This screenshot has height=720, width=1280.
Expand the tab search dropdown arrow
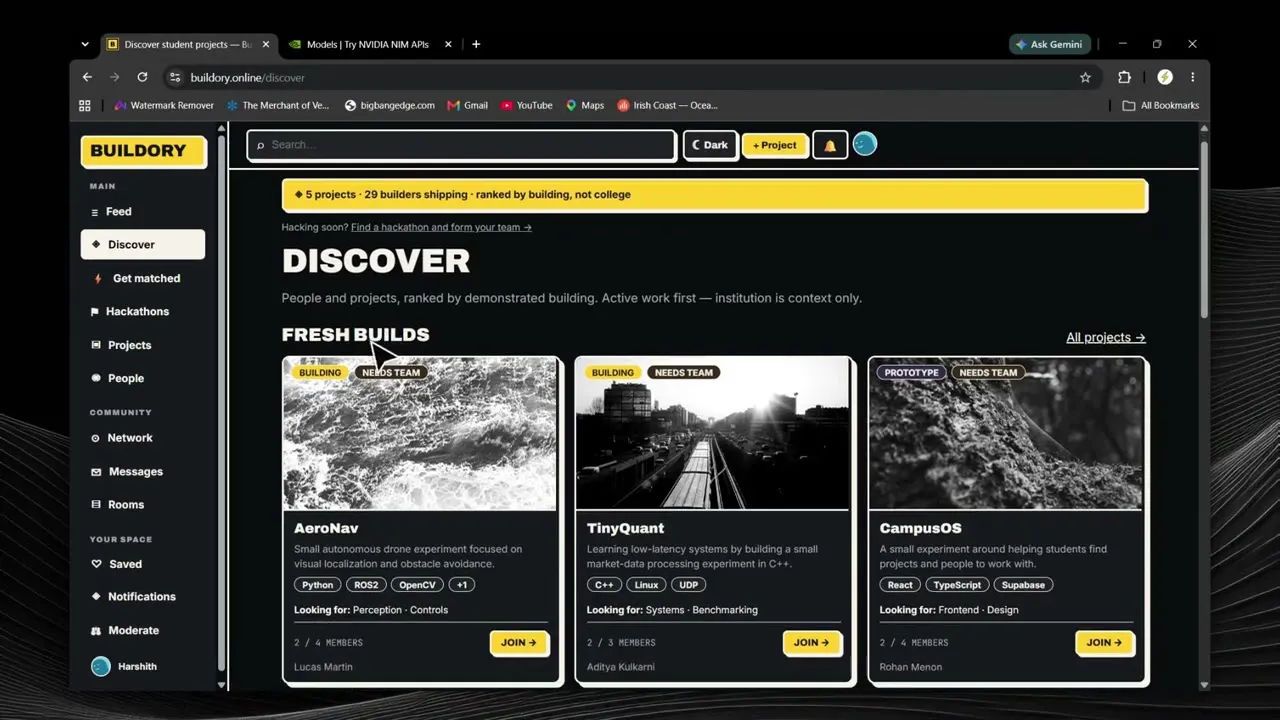pyautogui.click(x=85, y=44)
